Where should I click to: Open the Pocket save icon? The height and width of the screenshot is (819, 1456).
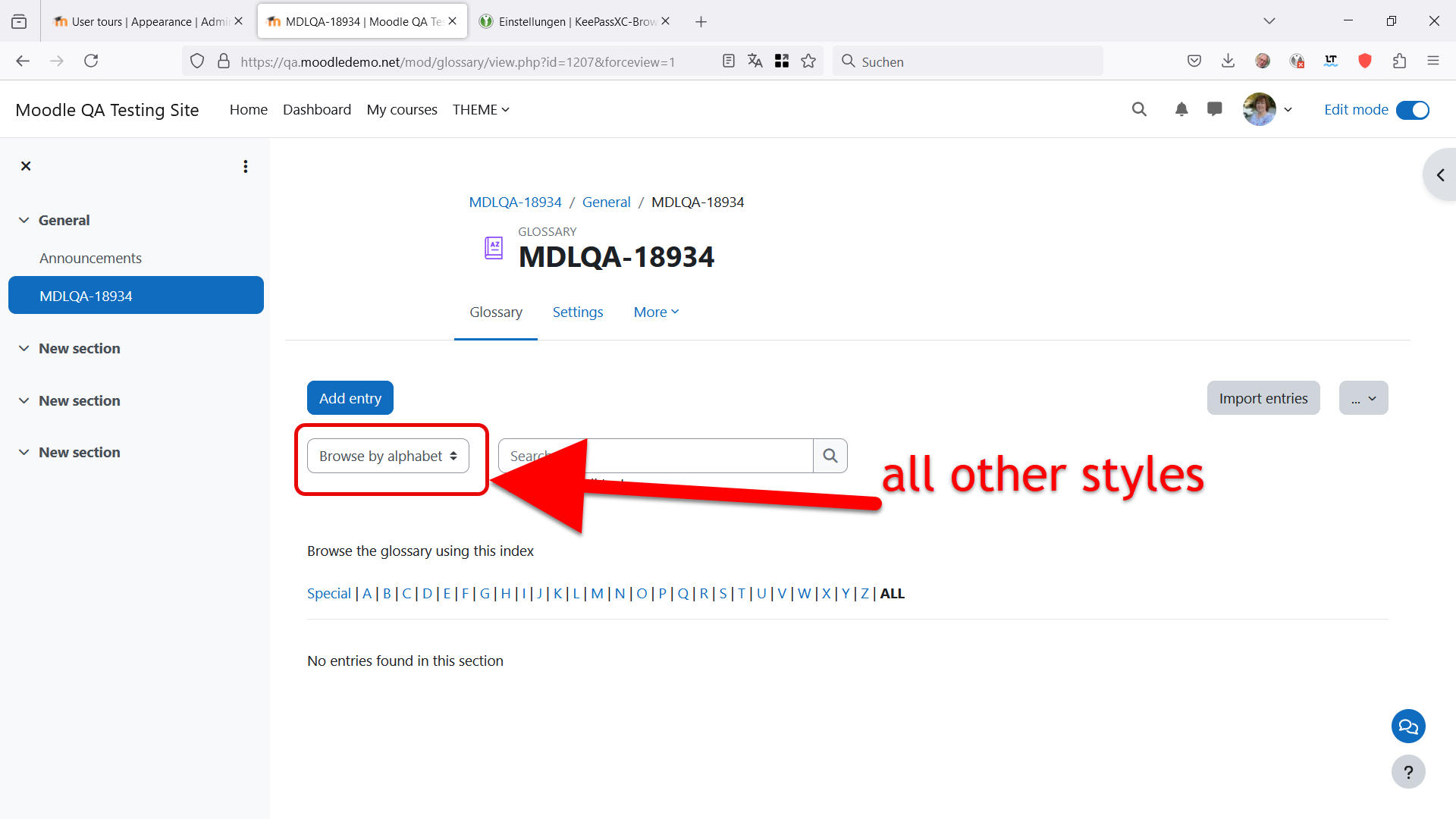click(1194, 61)
